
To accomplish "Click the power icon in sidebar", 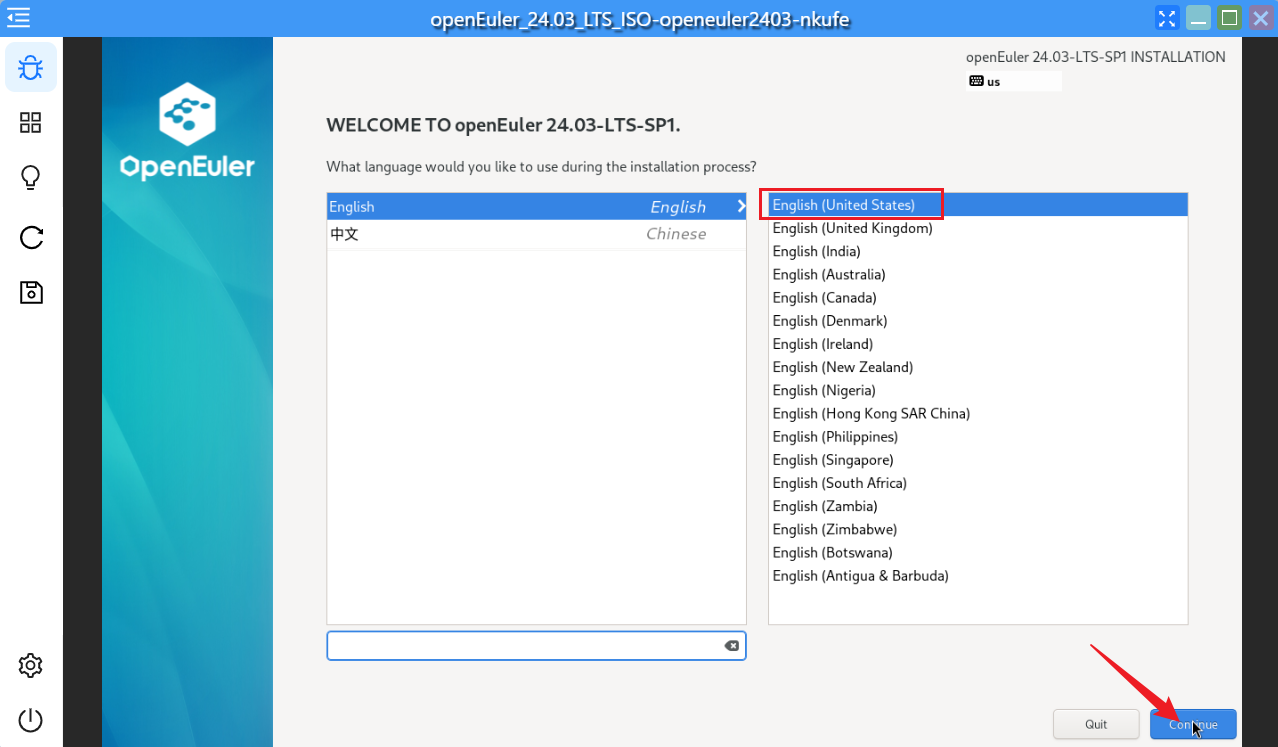I will (31, 720).
